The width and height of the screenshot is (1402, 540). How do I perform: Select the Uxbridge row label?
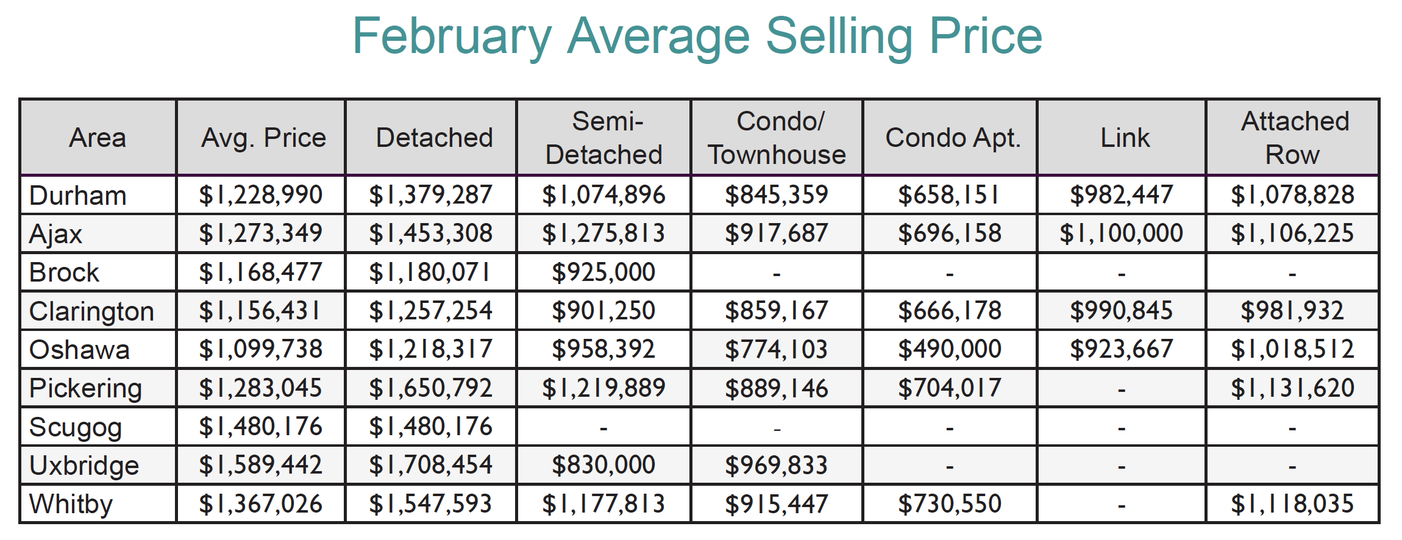tap(84, 466)
